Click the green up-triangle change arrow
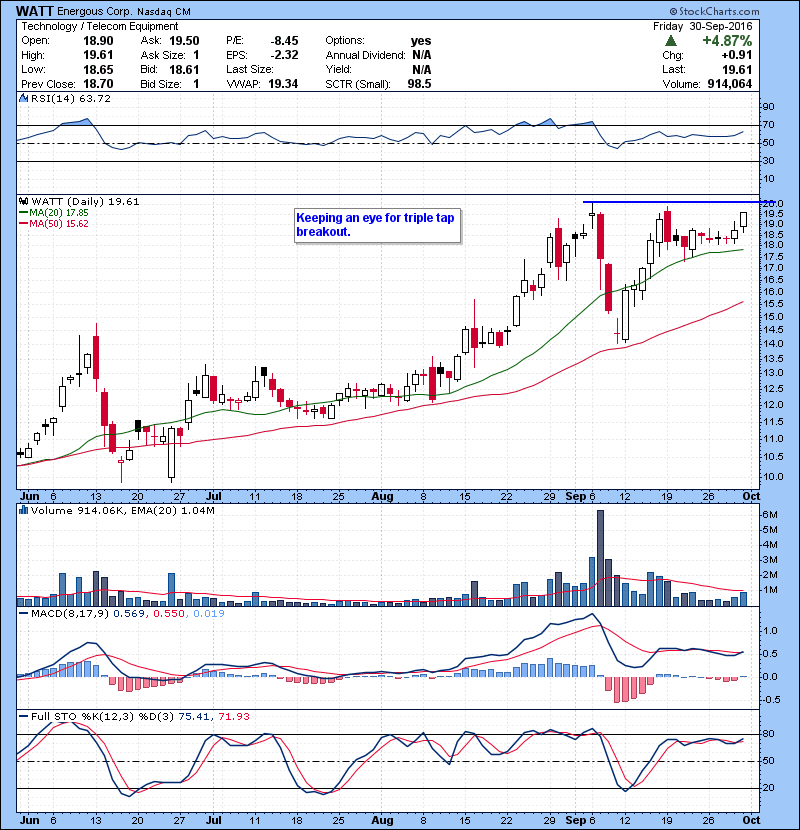This screenshot has height=830, width=800. point(671,41)
